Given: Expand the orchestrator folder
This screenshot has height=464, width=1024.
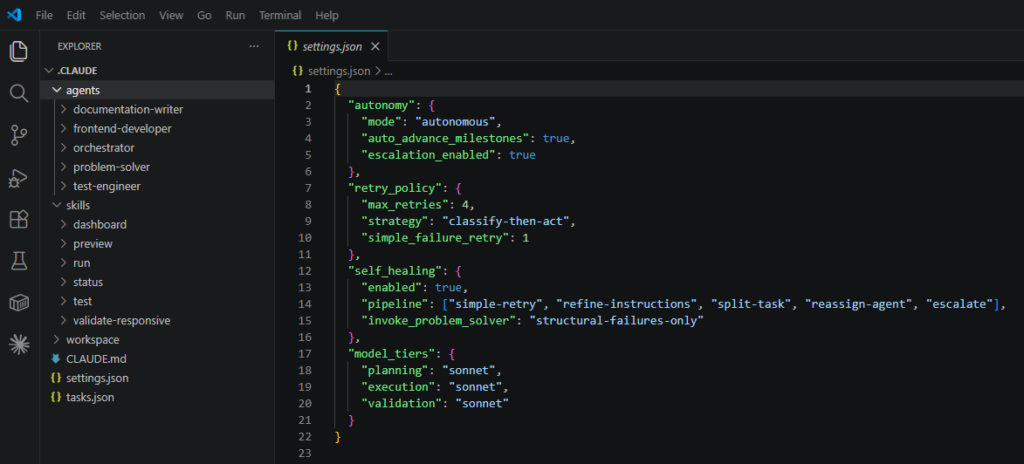Looking at the screenshot, I should point(63,148).
